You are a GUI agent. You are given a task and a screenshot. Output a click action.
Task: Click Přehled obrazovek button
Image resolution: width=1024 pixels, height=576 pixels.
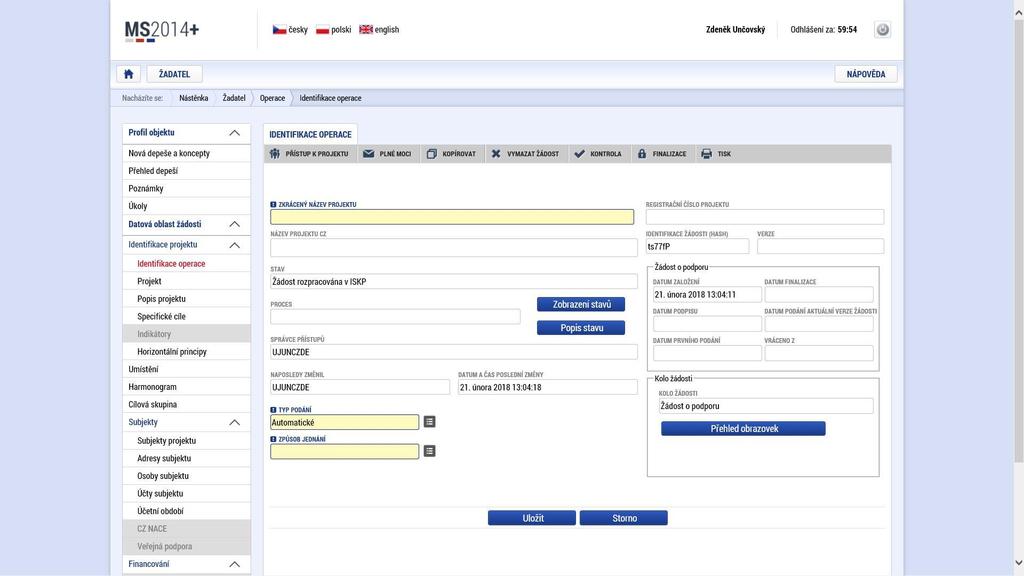pyautogui.click(x=743, y=428)
